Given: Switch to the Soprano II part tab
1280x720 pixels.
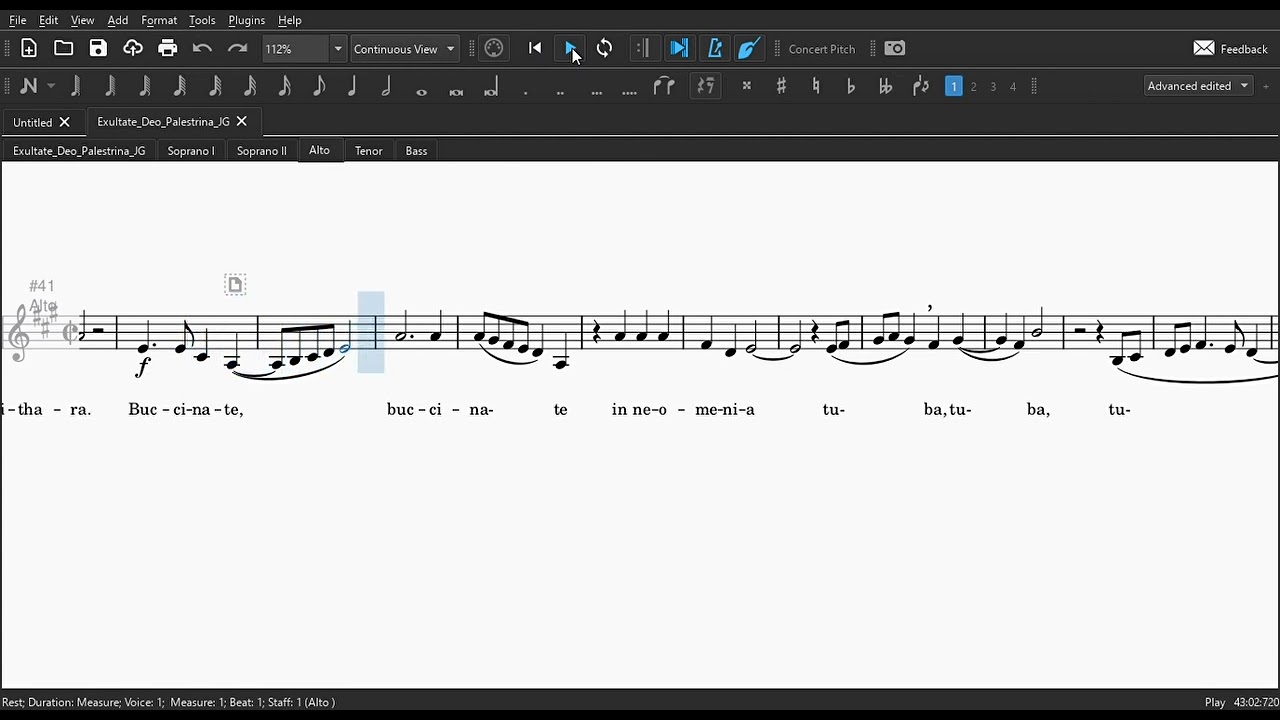Looking at the screenshot, I should tap(262, 151).
